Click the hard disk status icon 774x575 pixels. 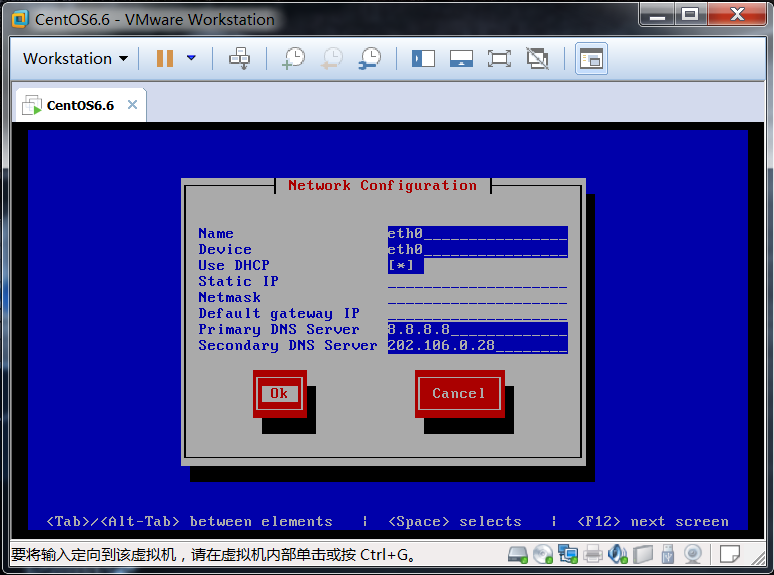(518, 555)
